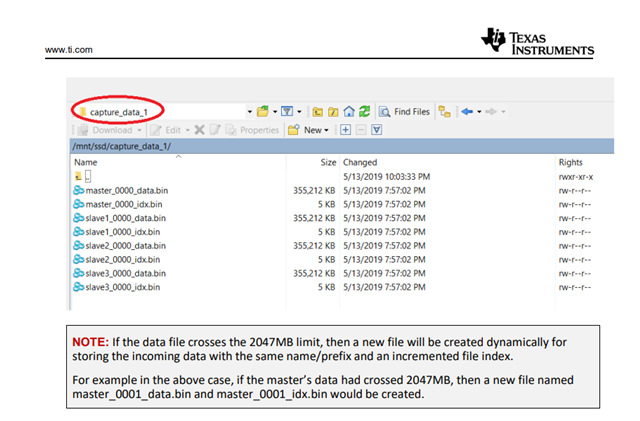Open the www.ti.com link

coord(69,50)
